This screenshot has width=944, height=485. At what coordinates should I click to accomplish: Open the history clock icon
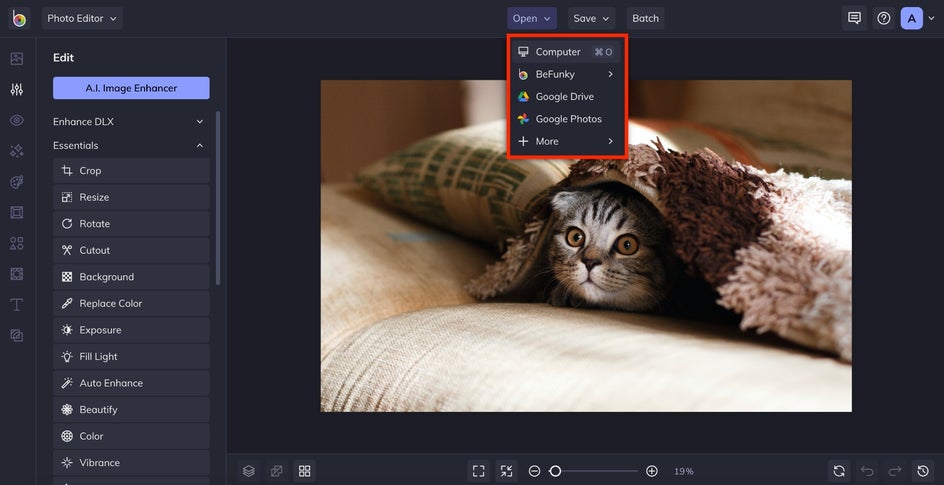(x=923, y=471)
